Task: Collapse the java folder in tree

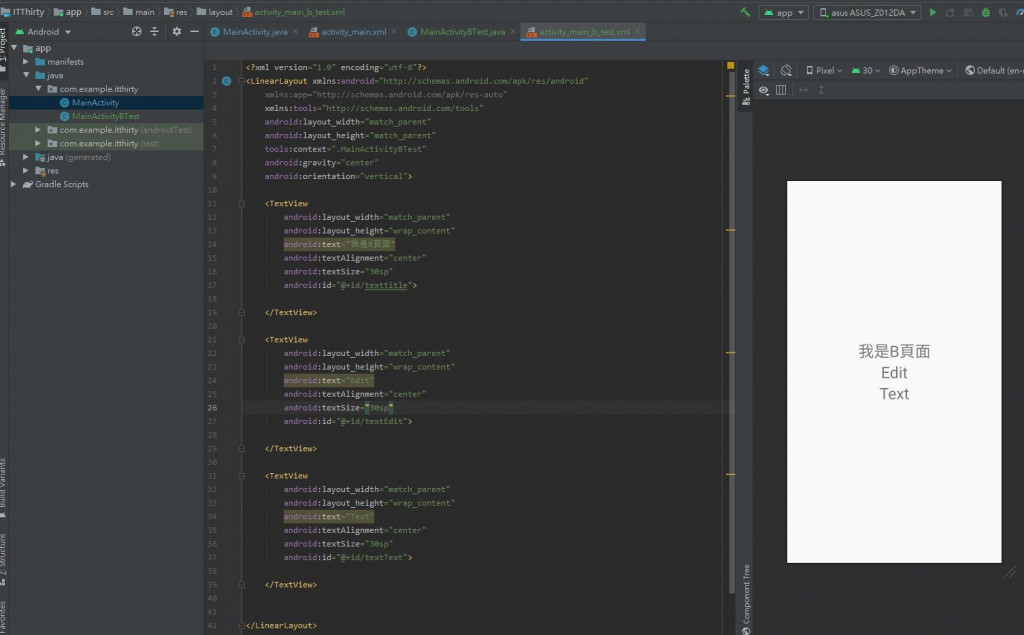Action: tap(26, 75)
